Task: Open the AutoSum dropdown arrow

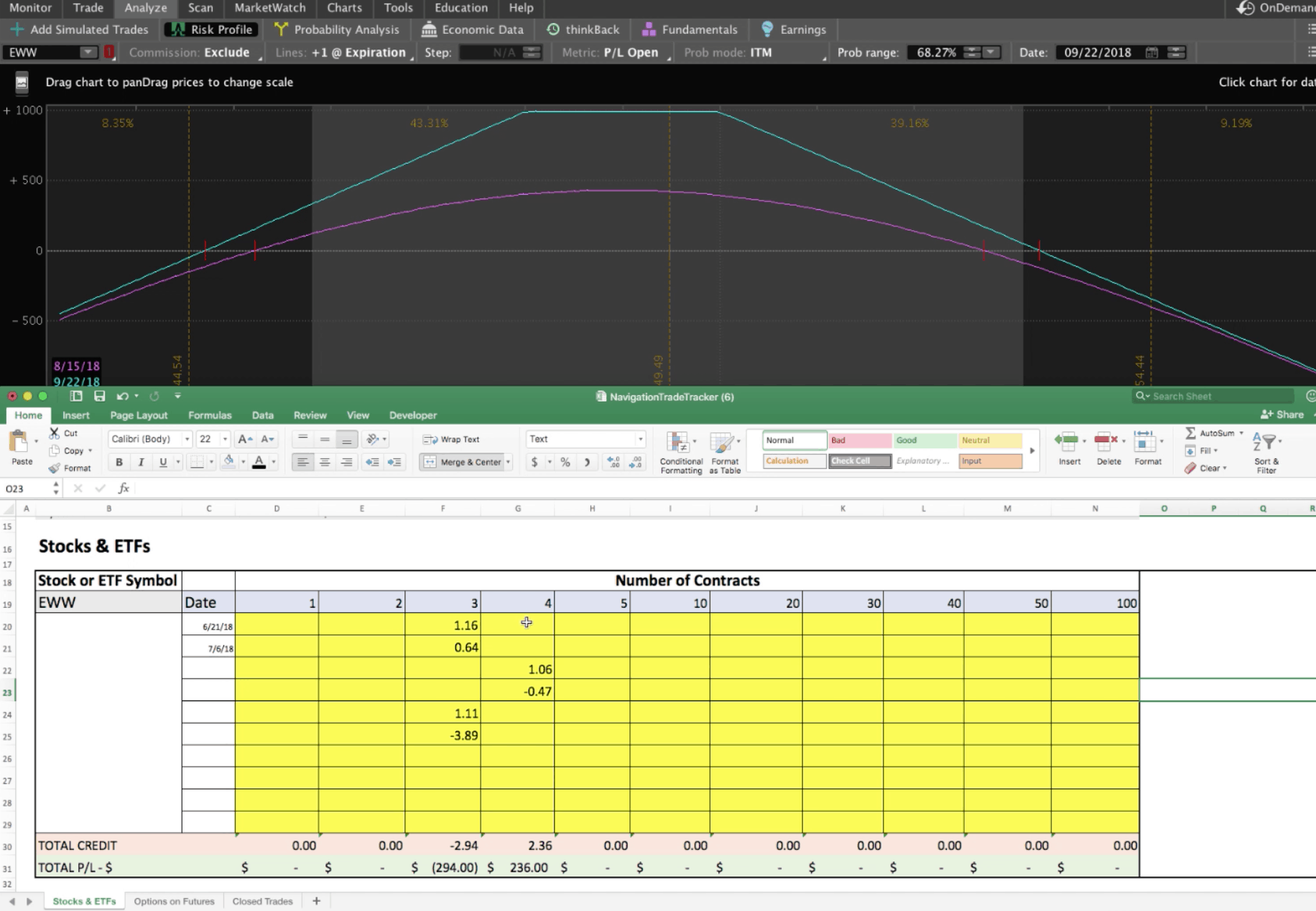Action: pyautogui.click(x=1241, y=433)
